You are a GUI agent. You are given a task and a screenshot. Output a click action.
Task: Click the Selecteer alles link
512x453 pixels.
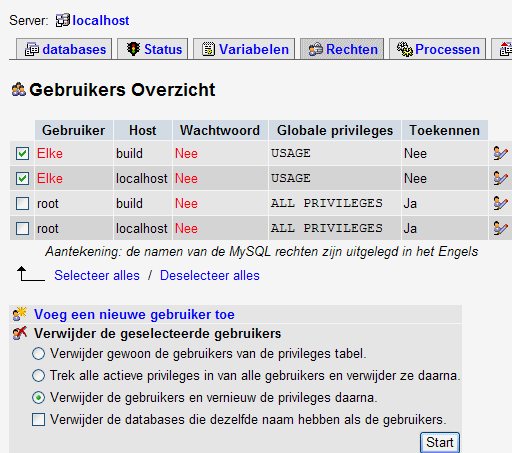point(97,276)
